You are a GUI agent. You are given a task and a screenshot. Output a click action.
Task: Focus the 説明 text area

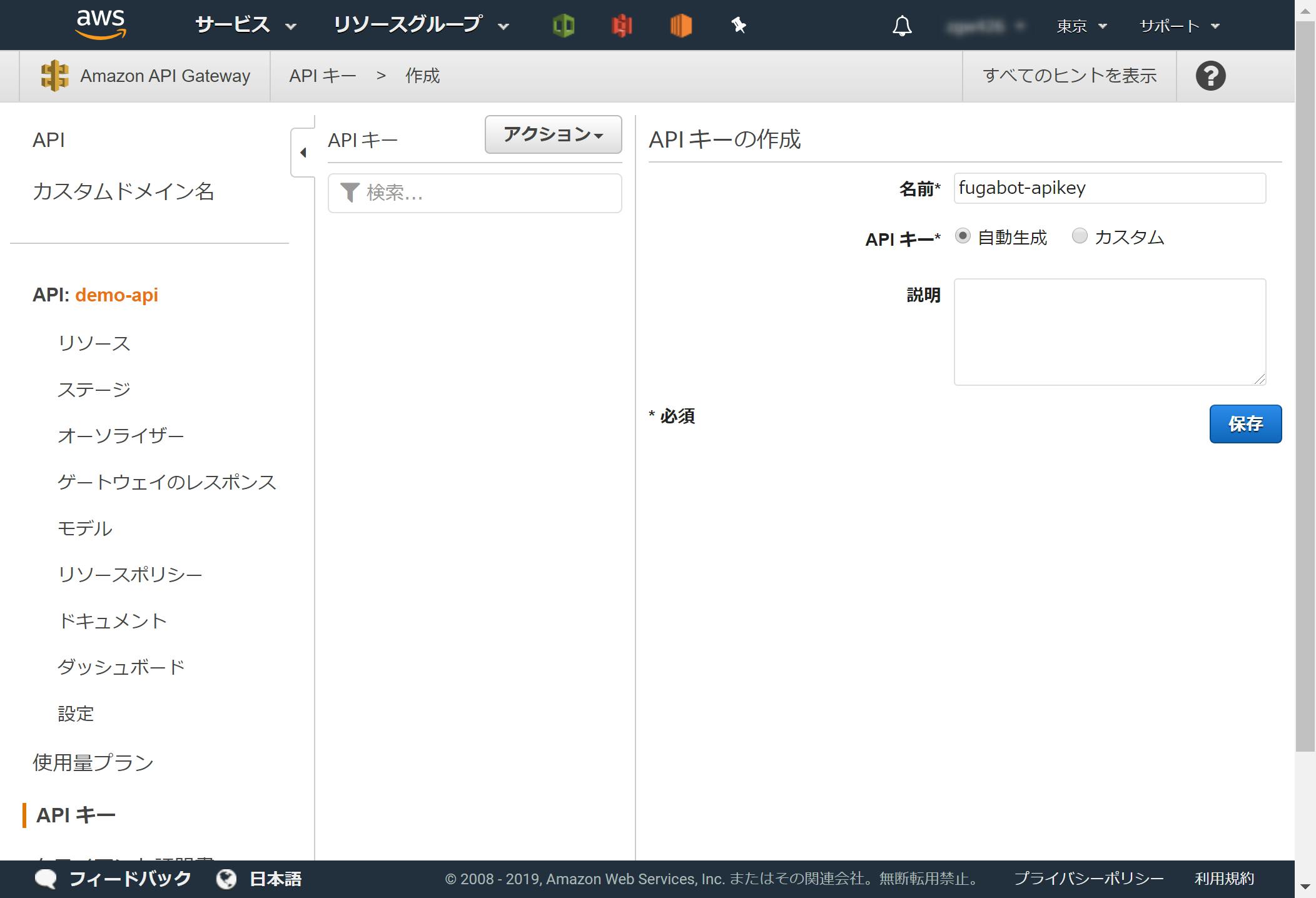tap(1109, 331)
